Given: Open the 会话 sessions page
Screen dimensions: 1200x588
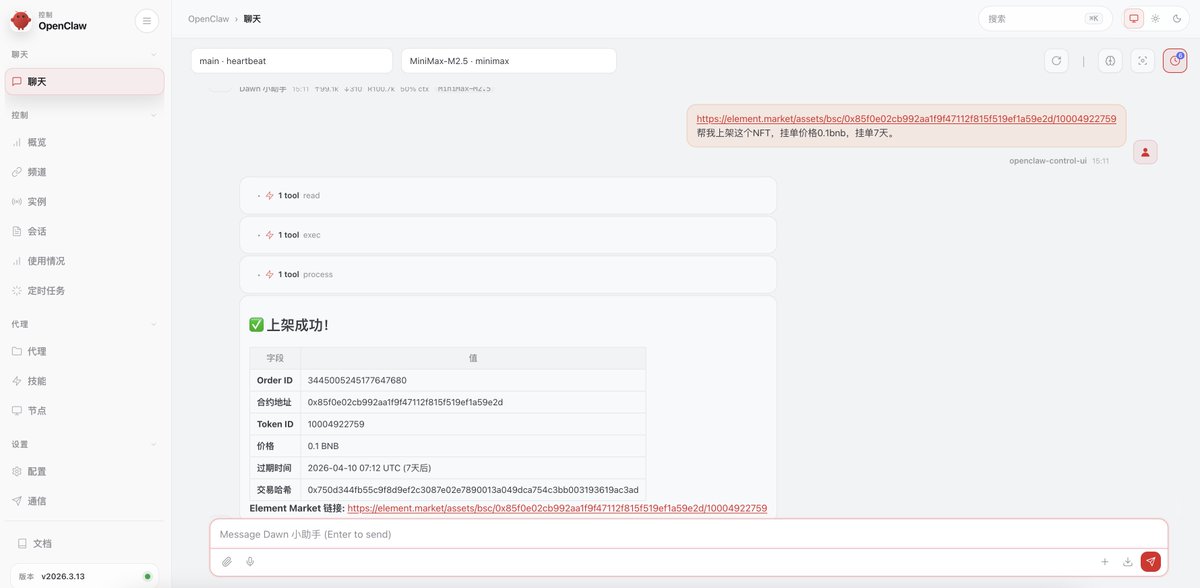Looking at the screenshot, I should pos(85,231).
